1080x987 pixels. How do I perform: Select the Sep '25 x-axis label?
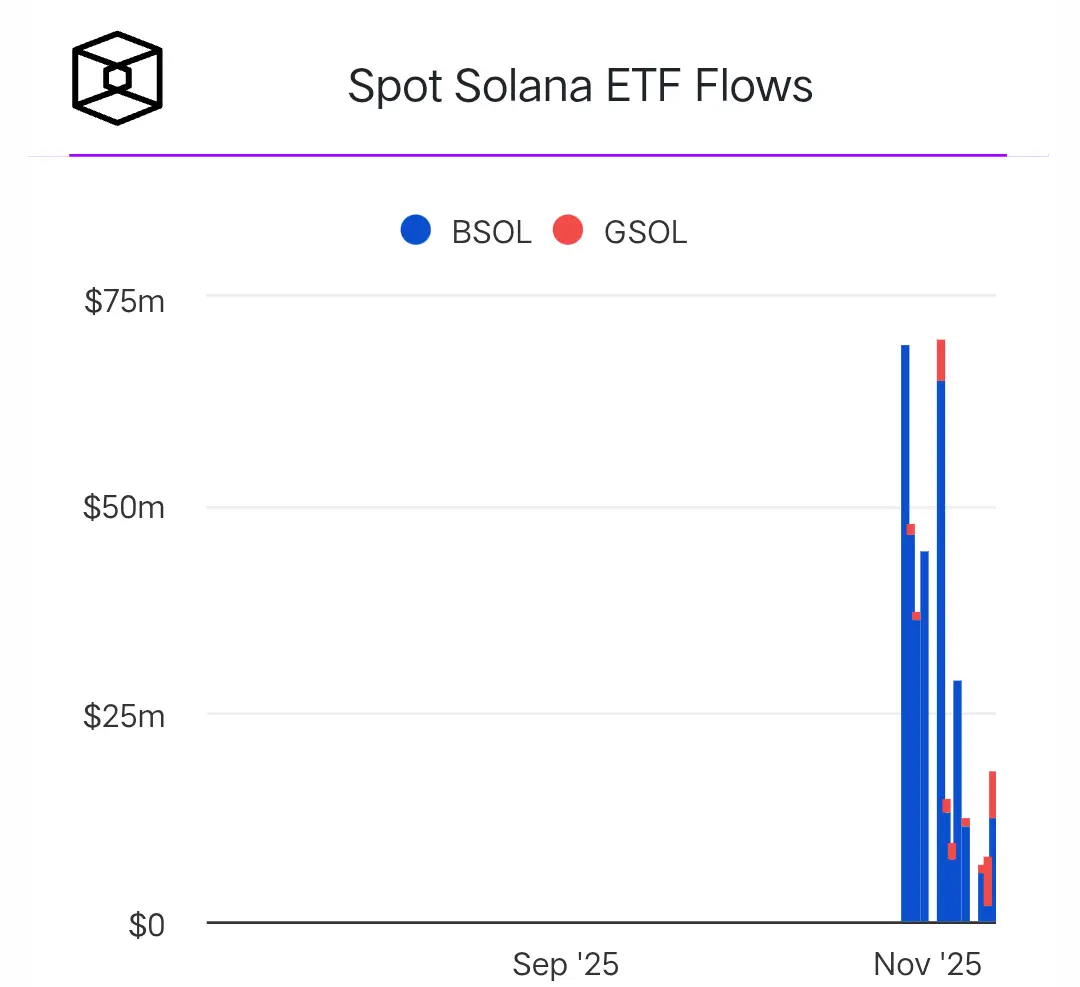coord(565,964)
